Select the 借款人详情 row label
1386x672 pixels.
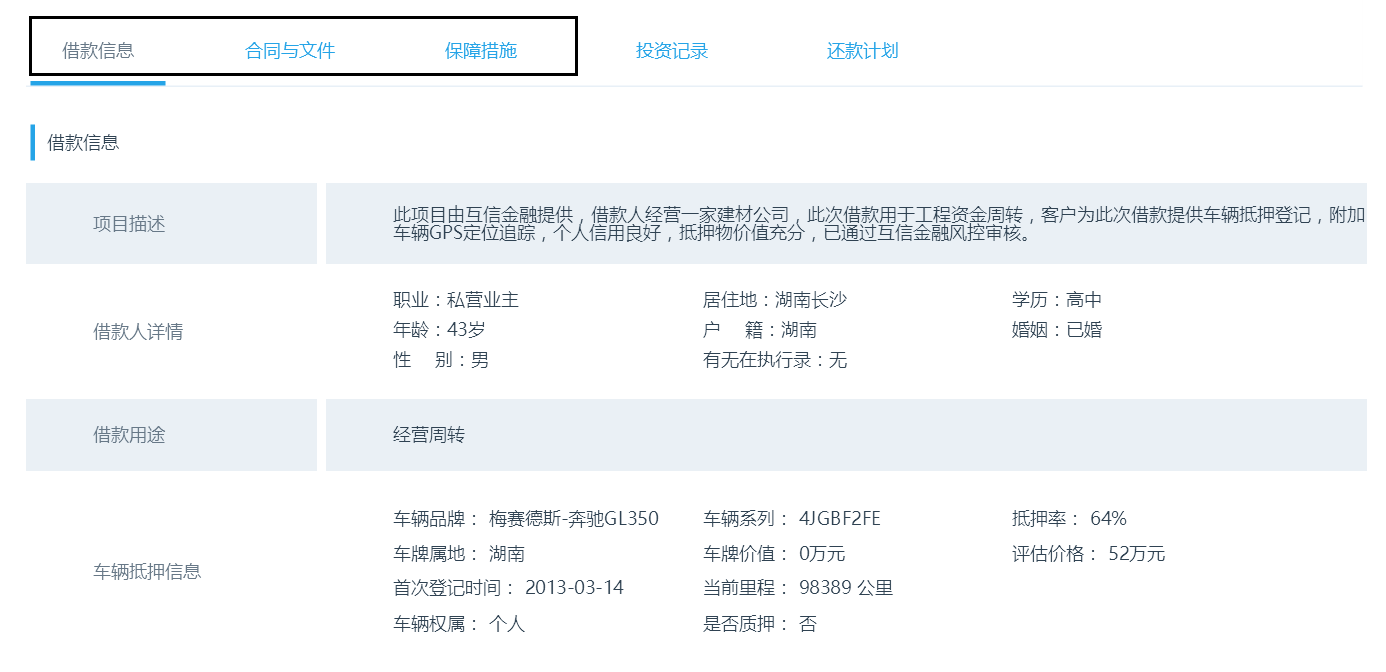tap(138, 332)
